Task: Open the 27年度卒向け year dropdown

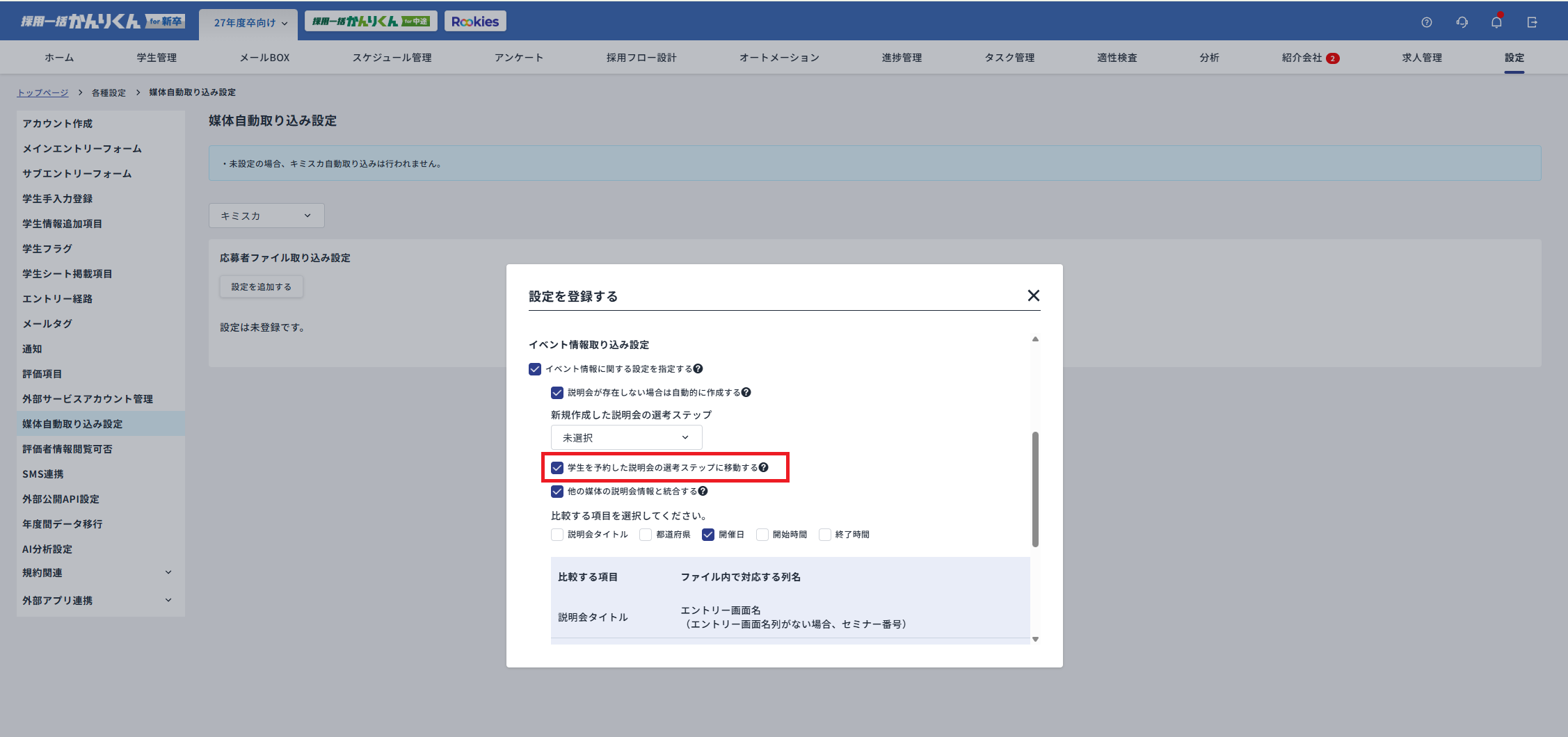Action: [249, 23]
